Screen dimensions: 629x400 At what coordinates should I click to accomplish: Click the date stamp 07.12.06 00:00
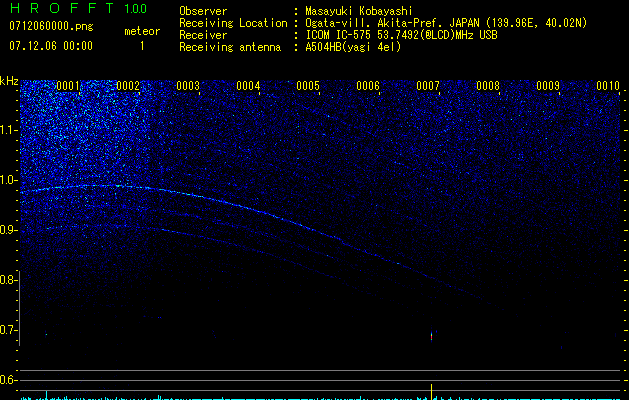51,46
